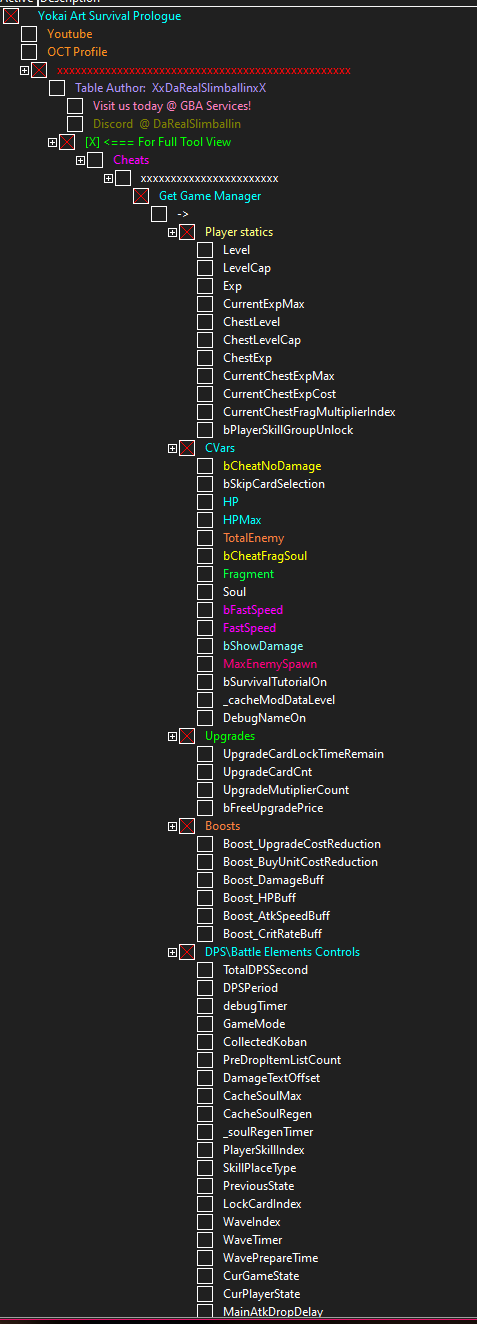This screenshot has width=477, height=1324.
Task: Toggle the For Full Tool View crossed box
Action: coord(67,142)
